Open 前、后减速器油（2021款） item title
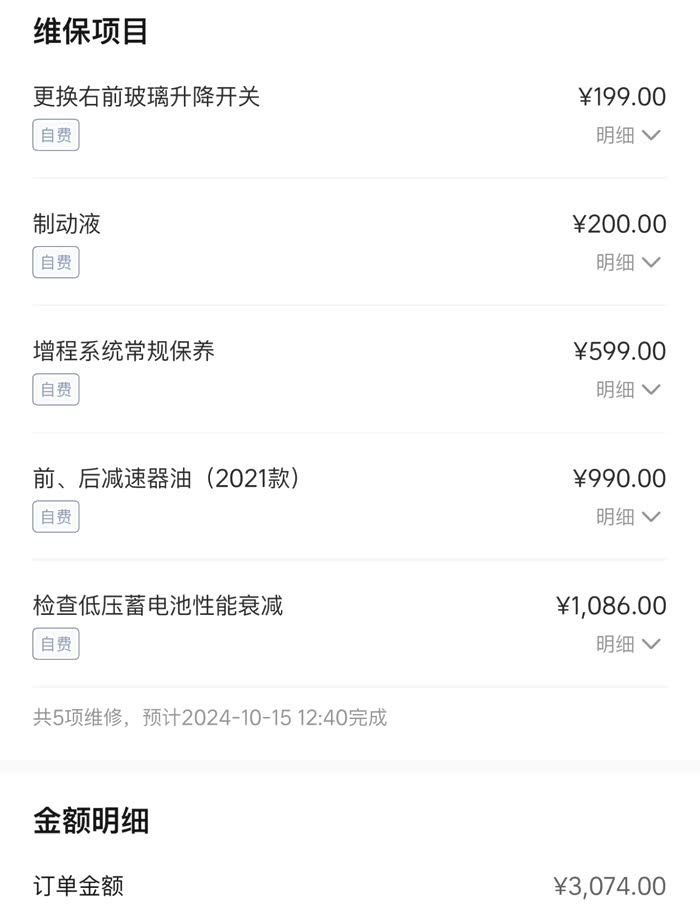 point(167,478)
